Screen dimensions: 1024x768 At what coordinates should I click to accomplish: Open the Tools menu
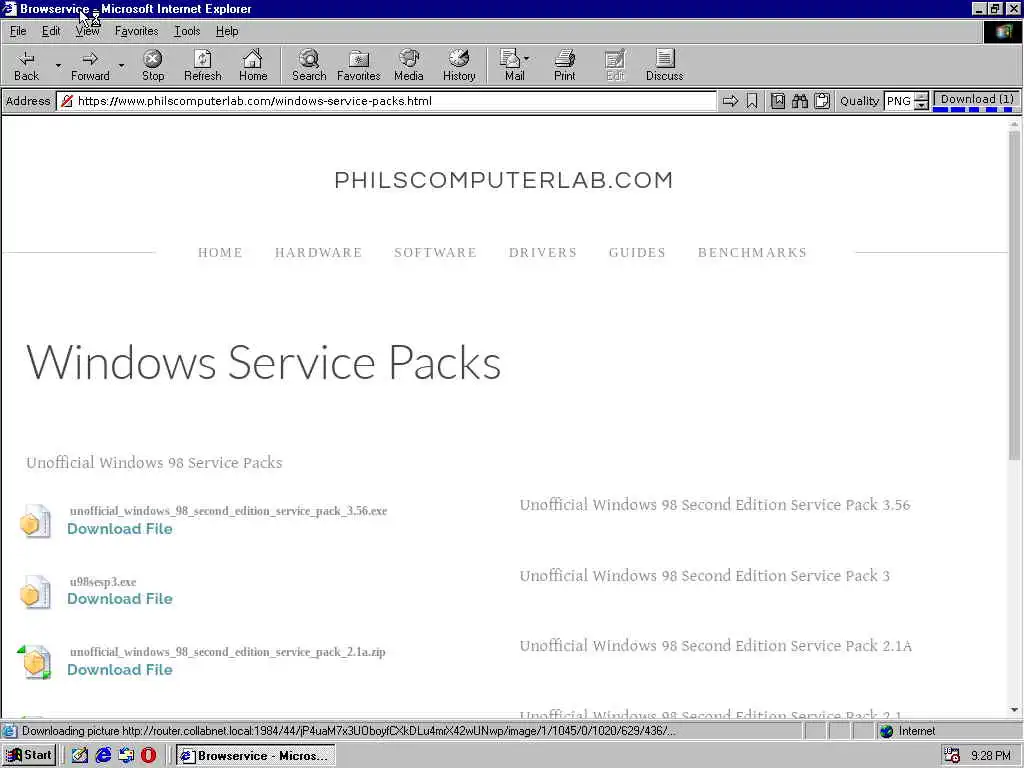187,31
